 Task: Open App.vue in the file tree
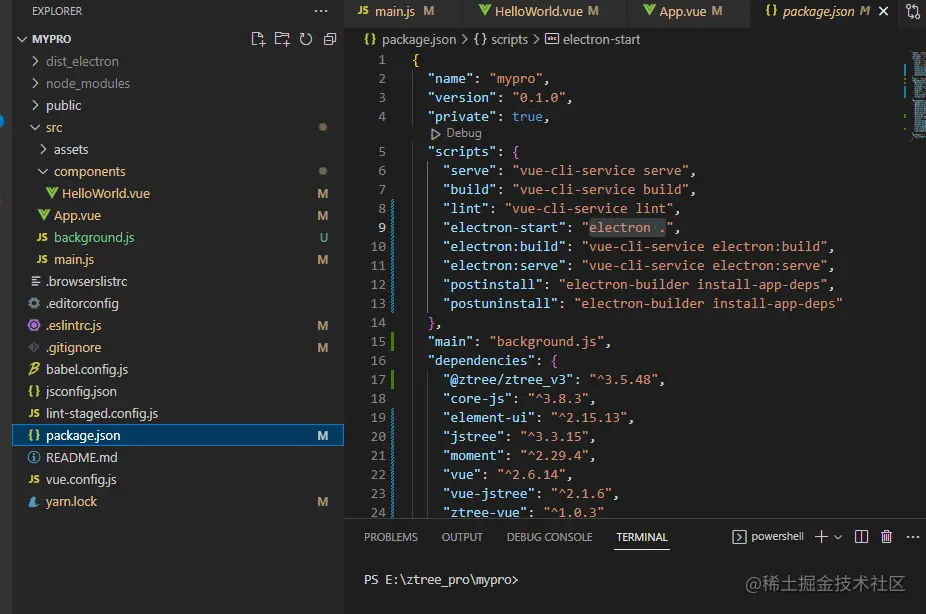[77, 215]
